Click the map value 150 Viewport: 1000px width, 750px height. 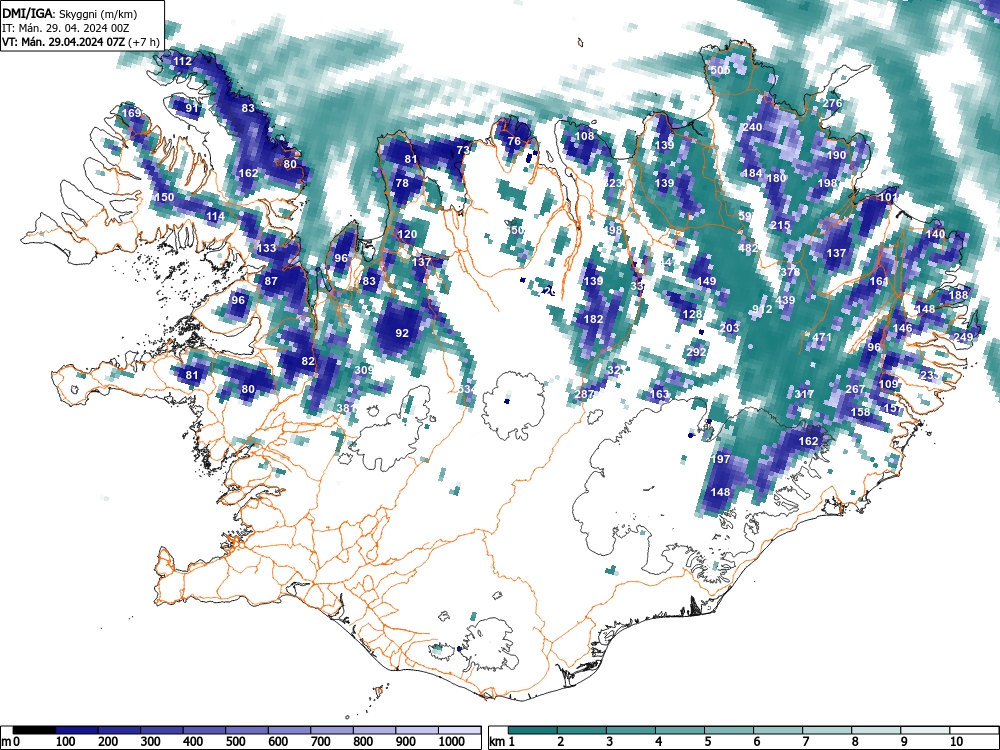pos(165,197)
